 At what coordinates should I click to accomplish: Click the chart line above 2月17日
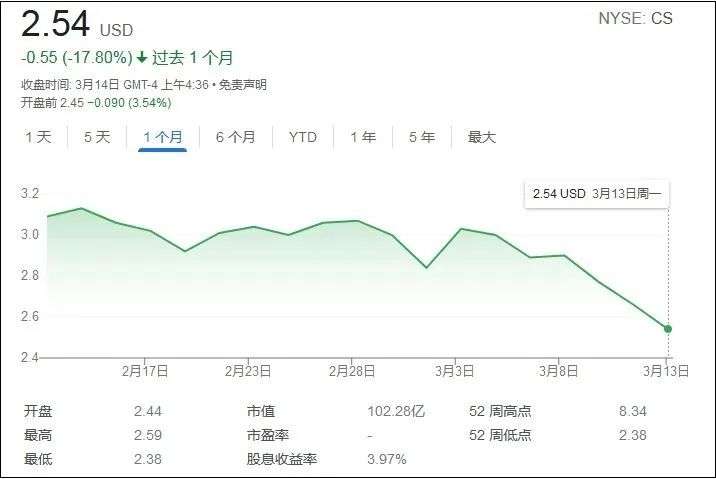click(x=146, y=230)
